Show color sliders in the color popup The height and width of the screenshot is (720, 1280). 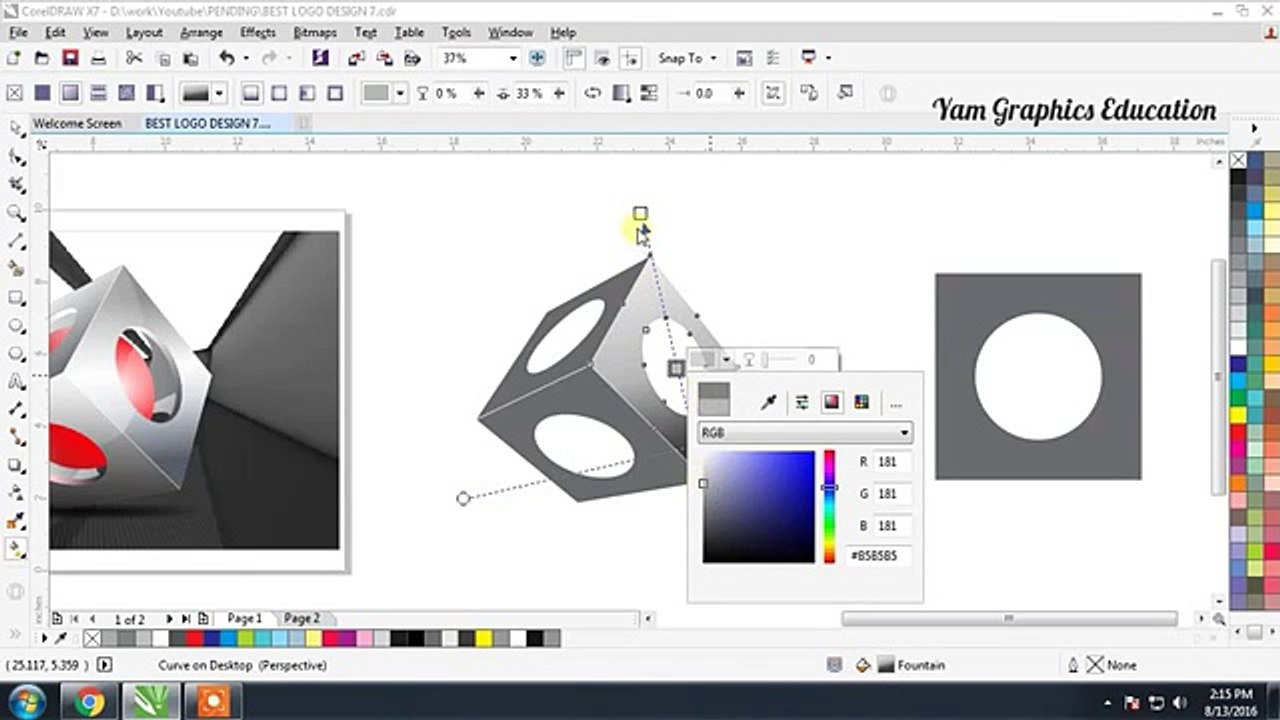click(802, 402)
